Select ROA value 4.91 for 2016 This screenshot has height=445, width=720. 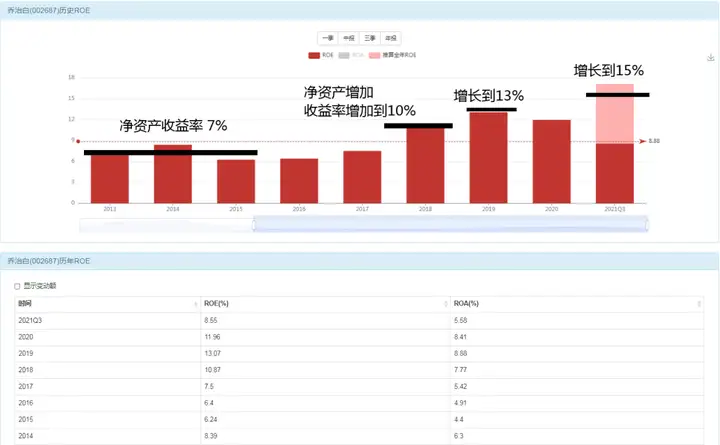[461, 403]
